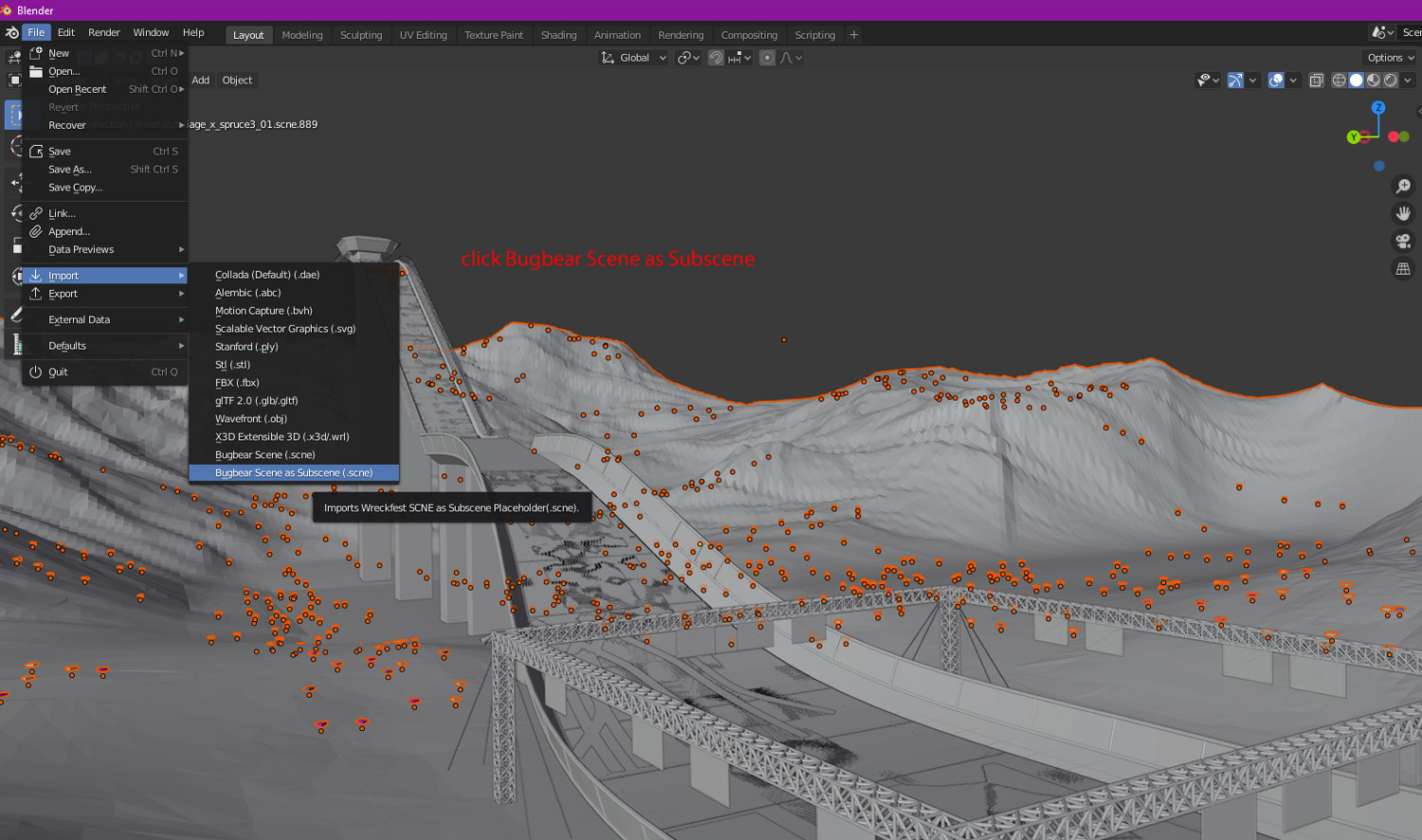1422x840 pixels.
Task: Open the overlays options dropdown arrow
Action: (x=1293, y=81)
